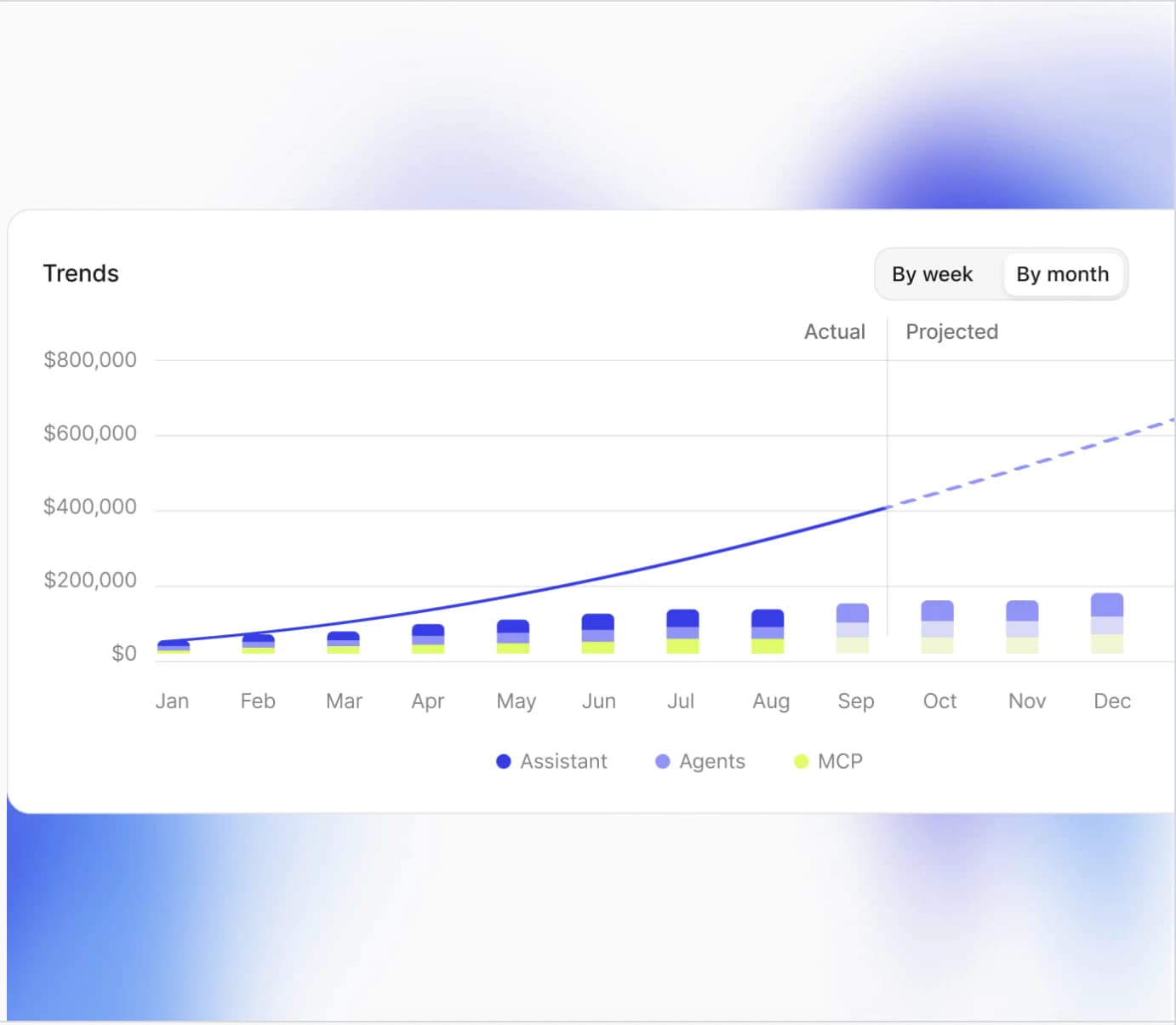Select the Jan stacked bar
Image resolution: width=1176 pixels, height=1025 pixels.
pos(174,647)
